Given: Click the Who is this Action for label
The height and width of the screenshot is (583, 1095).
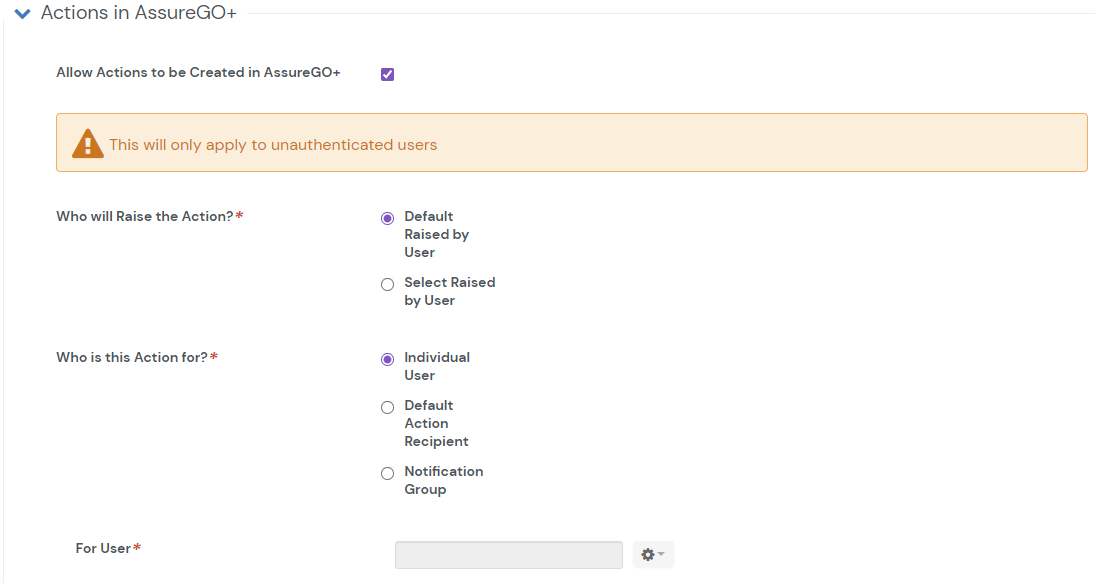Looking at the screenshot, I should pos(132,357).
